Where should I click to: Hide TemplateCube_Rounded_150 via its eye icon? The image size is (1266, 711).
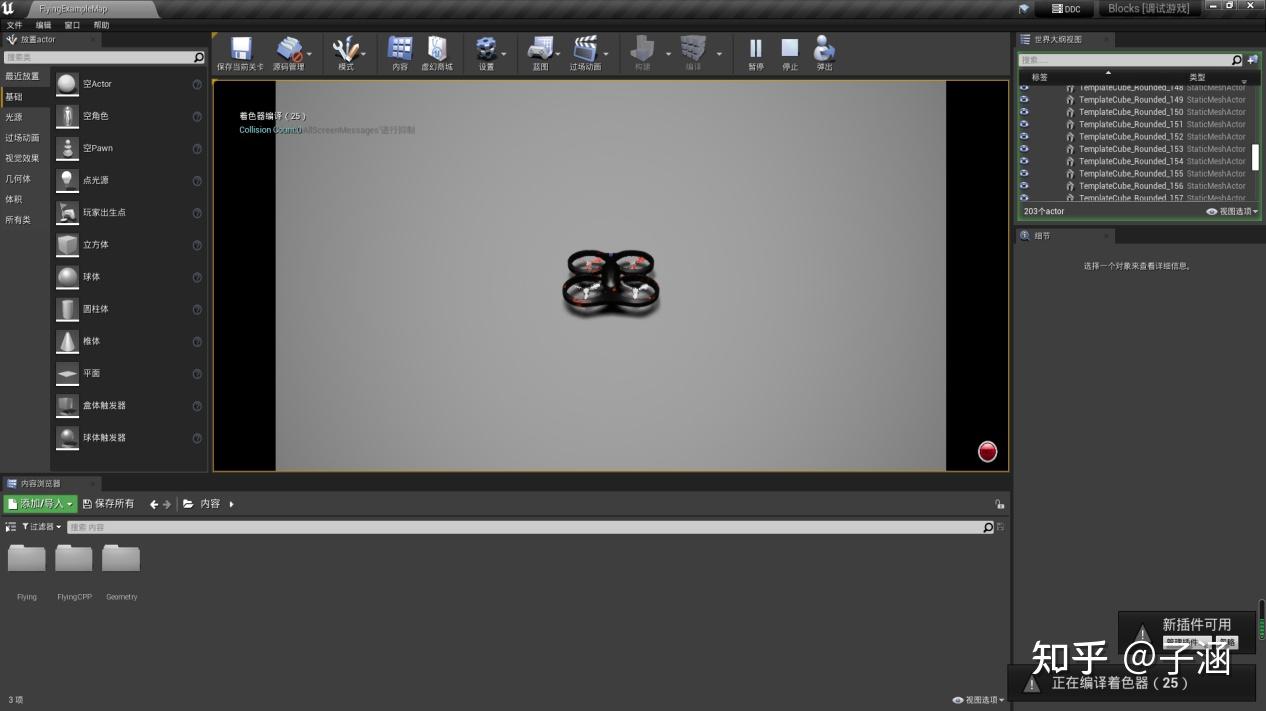[x=1024, y=112]
